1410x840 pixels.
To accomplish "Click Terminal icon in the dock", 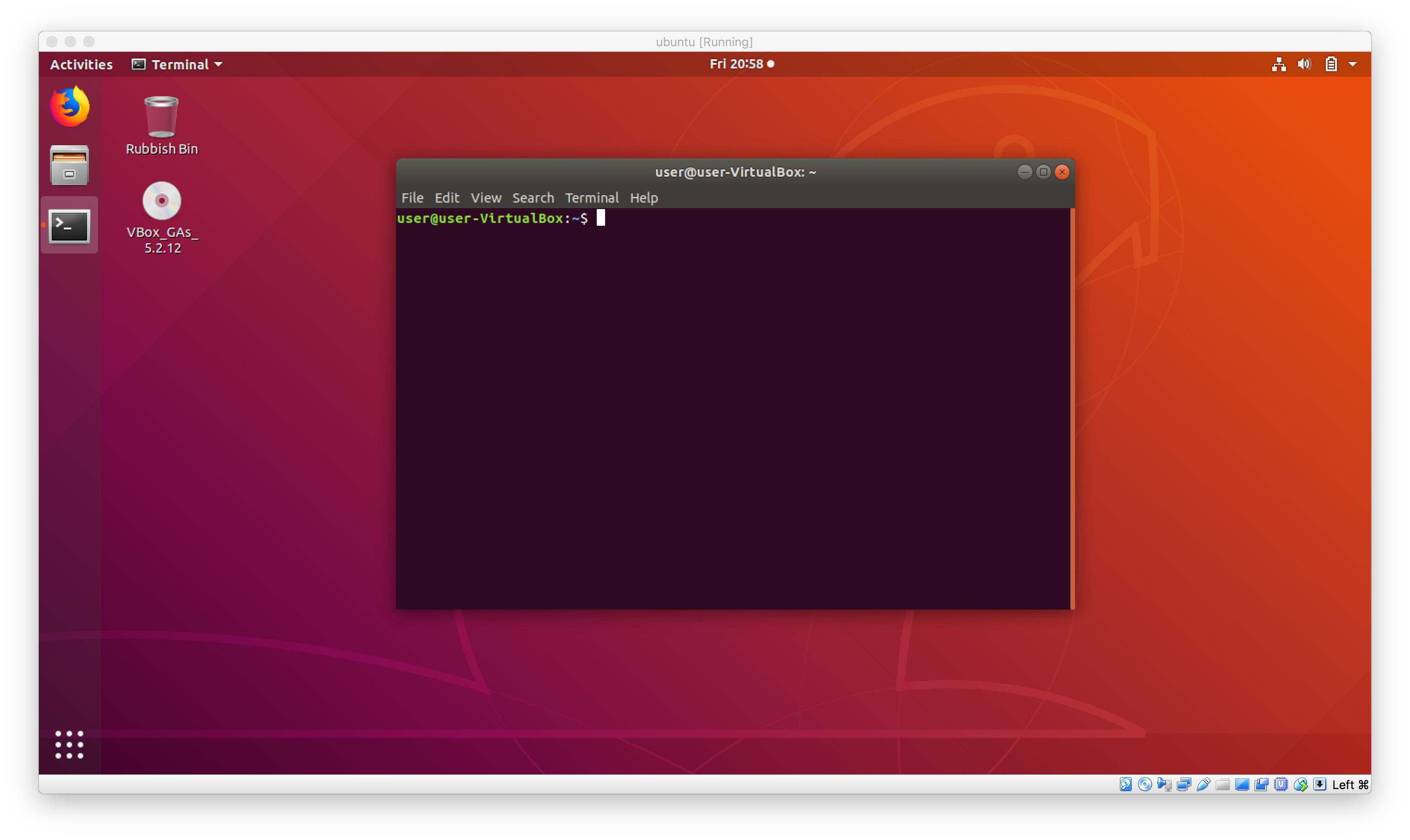I will [70, 226].
